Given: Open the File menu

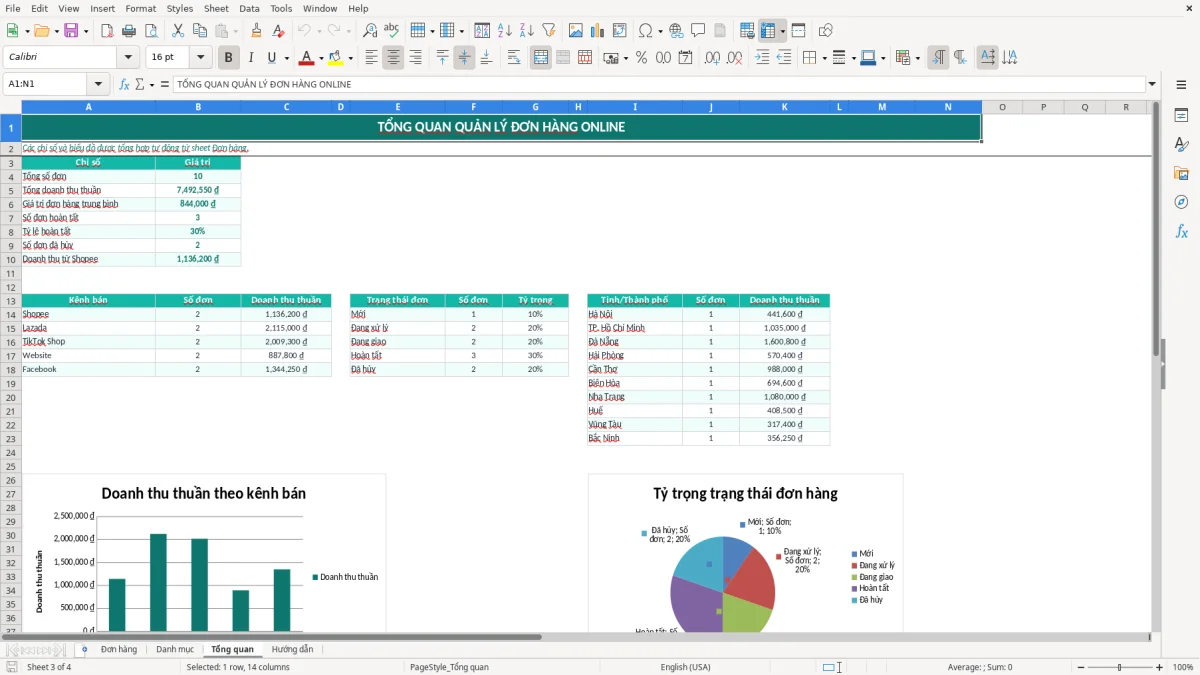Looking at the screenshot, I should (13, 8).
